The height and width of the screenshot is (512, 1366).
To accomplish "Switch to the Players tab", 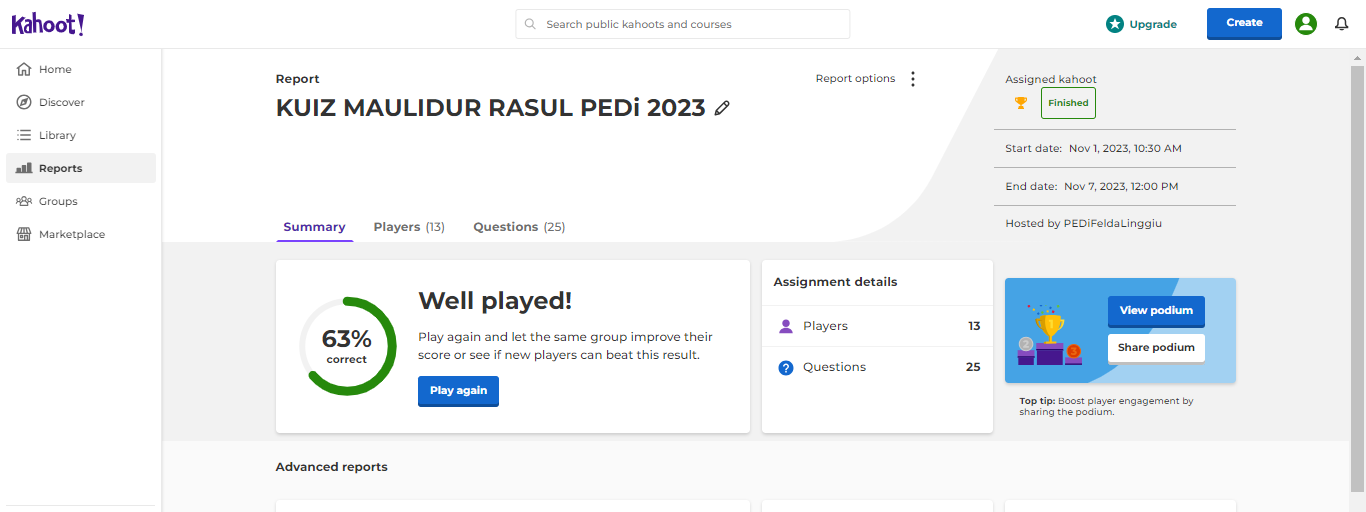I will click(408, 227).
